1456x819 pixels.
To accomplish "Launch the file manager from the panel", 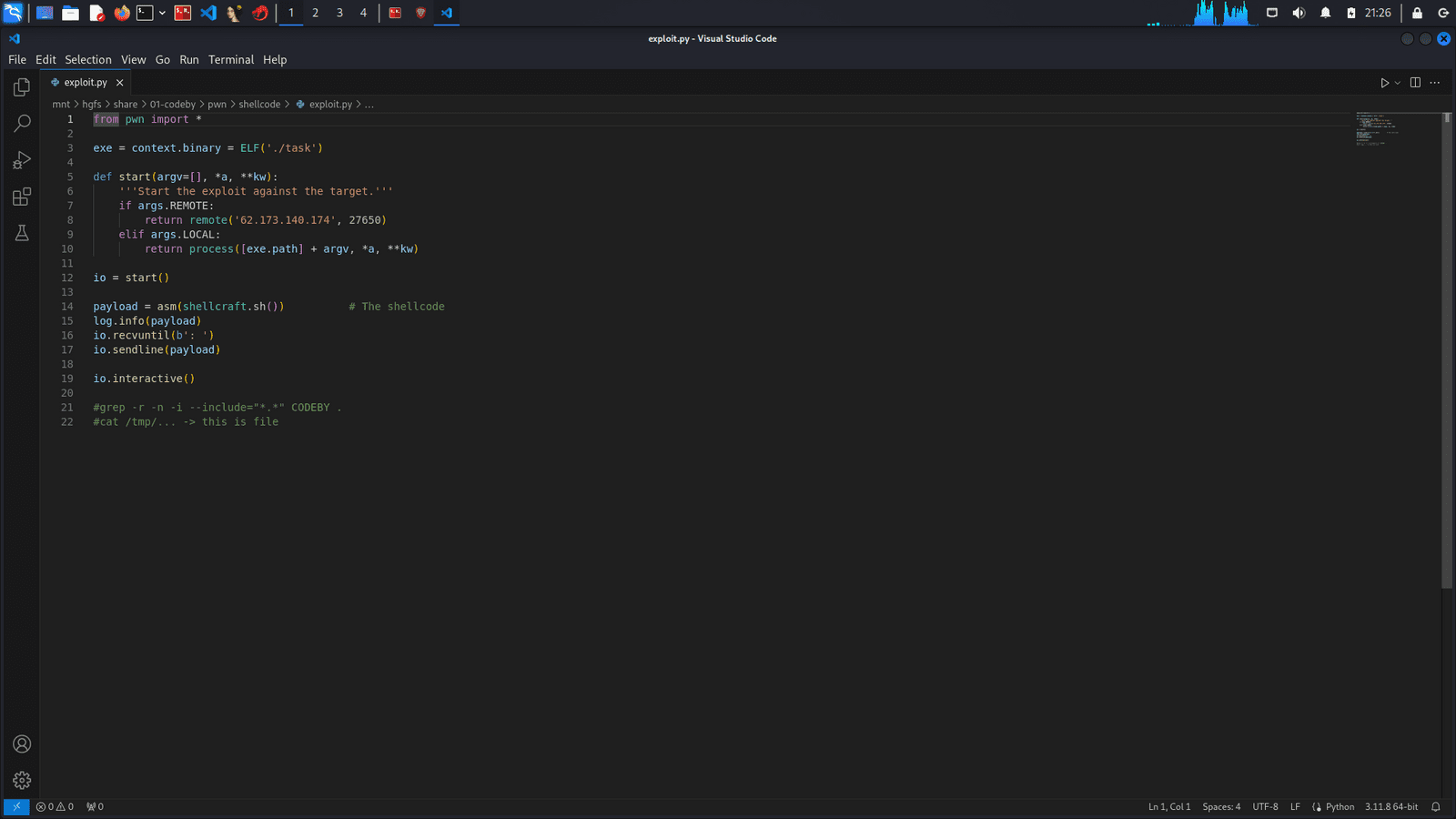I will (70, 13).
